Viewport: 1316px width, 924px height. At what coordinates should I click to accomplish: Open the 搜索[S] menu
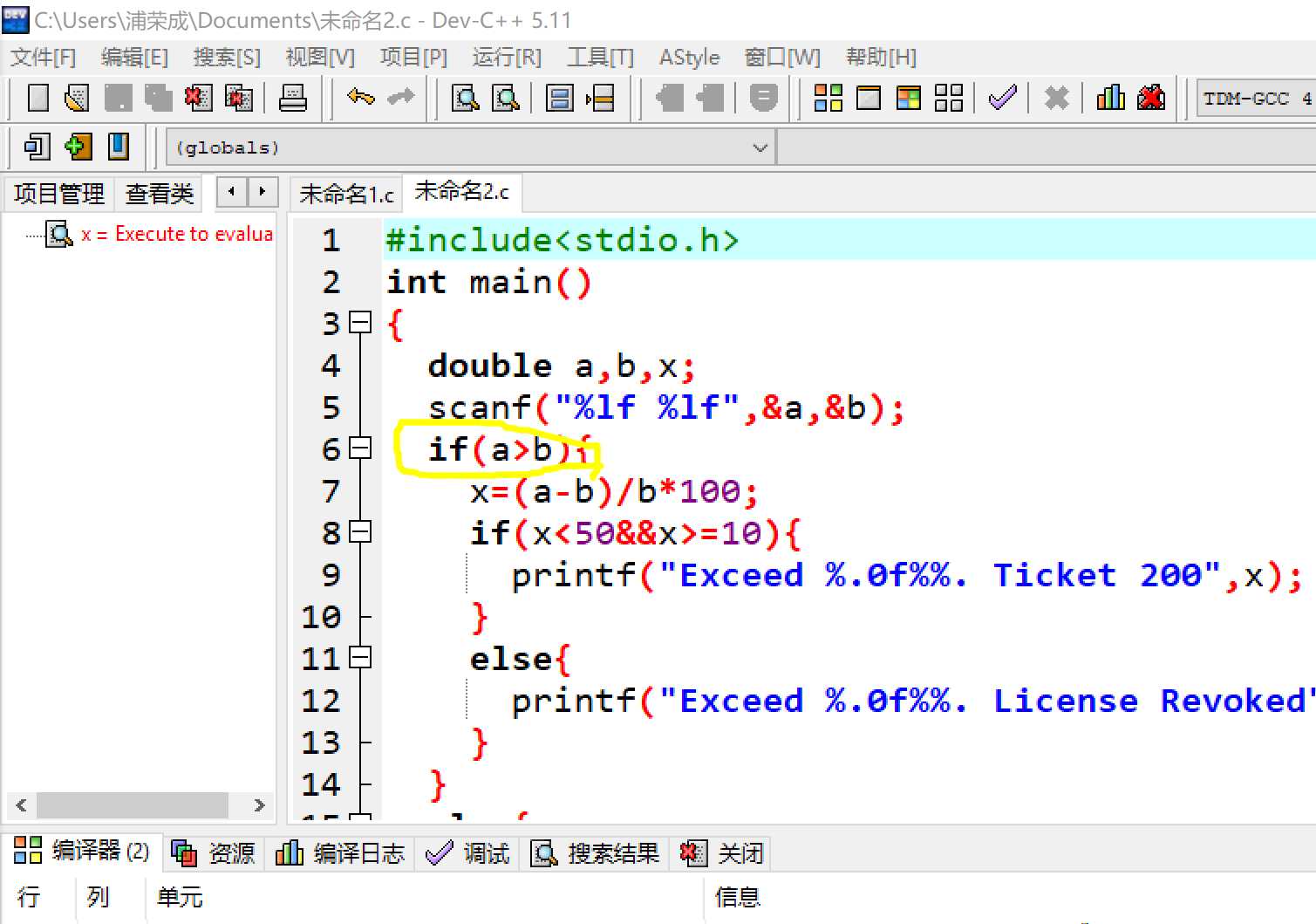click(x=227, y=58)
